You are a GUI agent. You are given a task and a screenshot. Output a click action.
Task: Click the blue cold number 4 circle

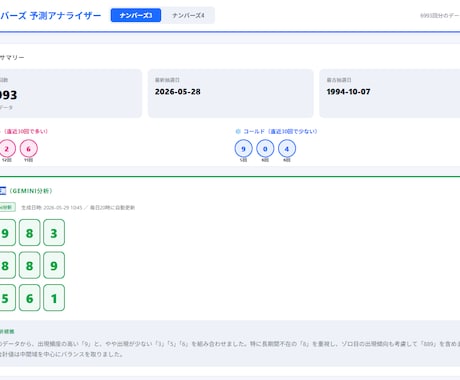tap(287, 149)
